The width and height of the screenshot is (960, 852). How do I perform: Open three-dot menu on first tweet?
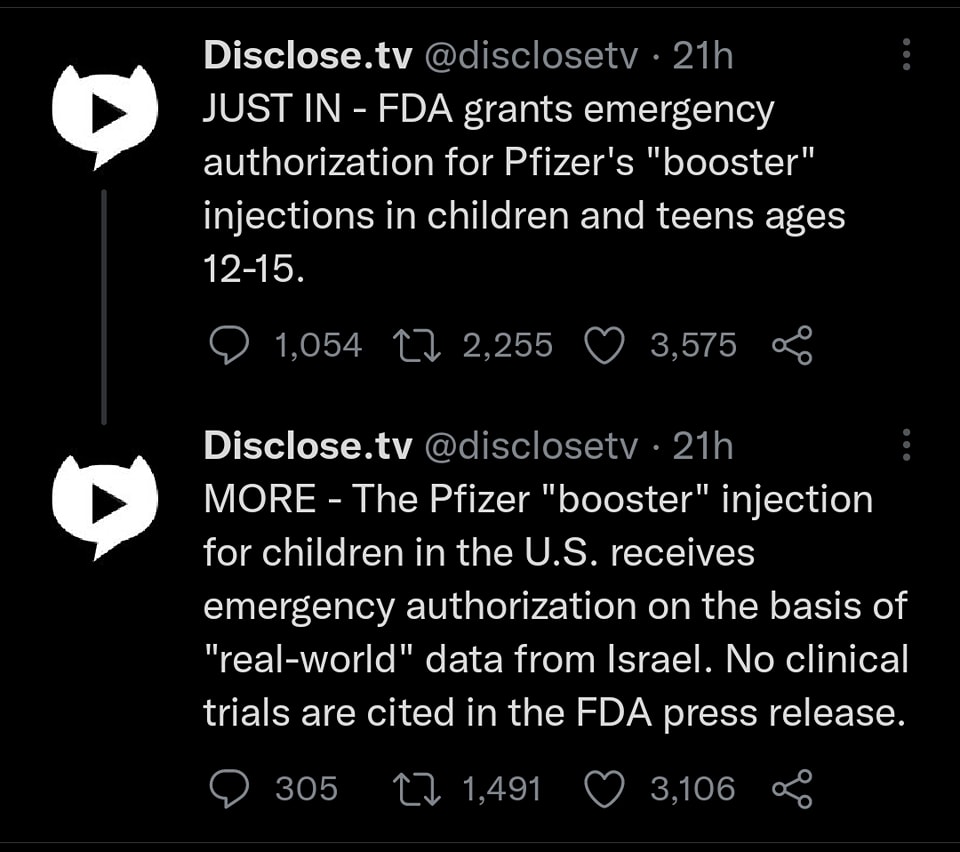(x=906, y=55)
